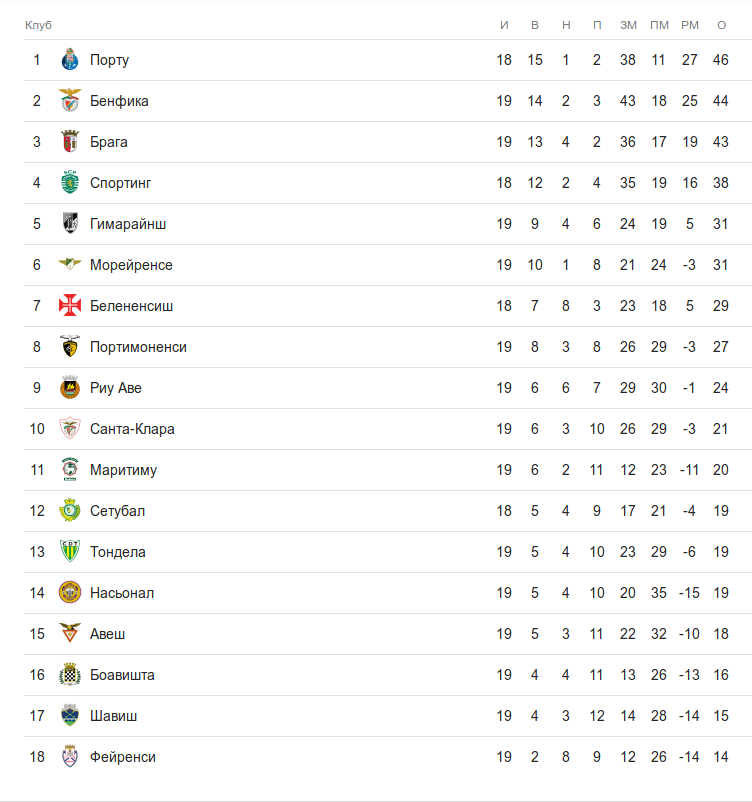Open the Портимоненси club logo

(x=69, y=347)
